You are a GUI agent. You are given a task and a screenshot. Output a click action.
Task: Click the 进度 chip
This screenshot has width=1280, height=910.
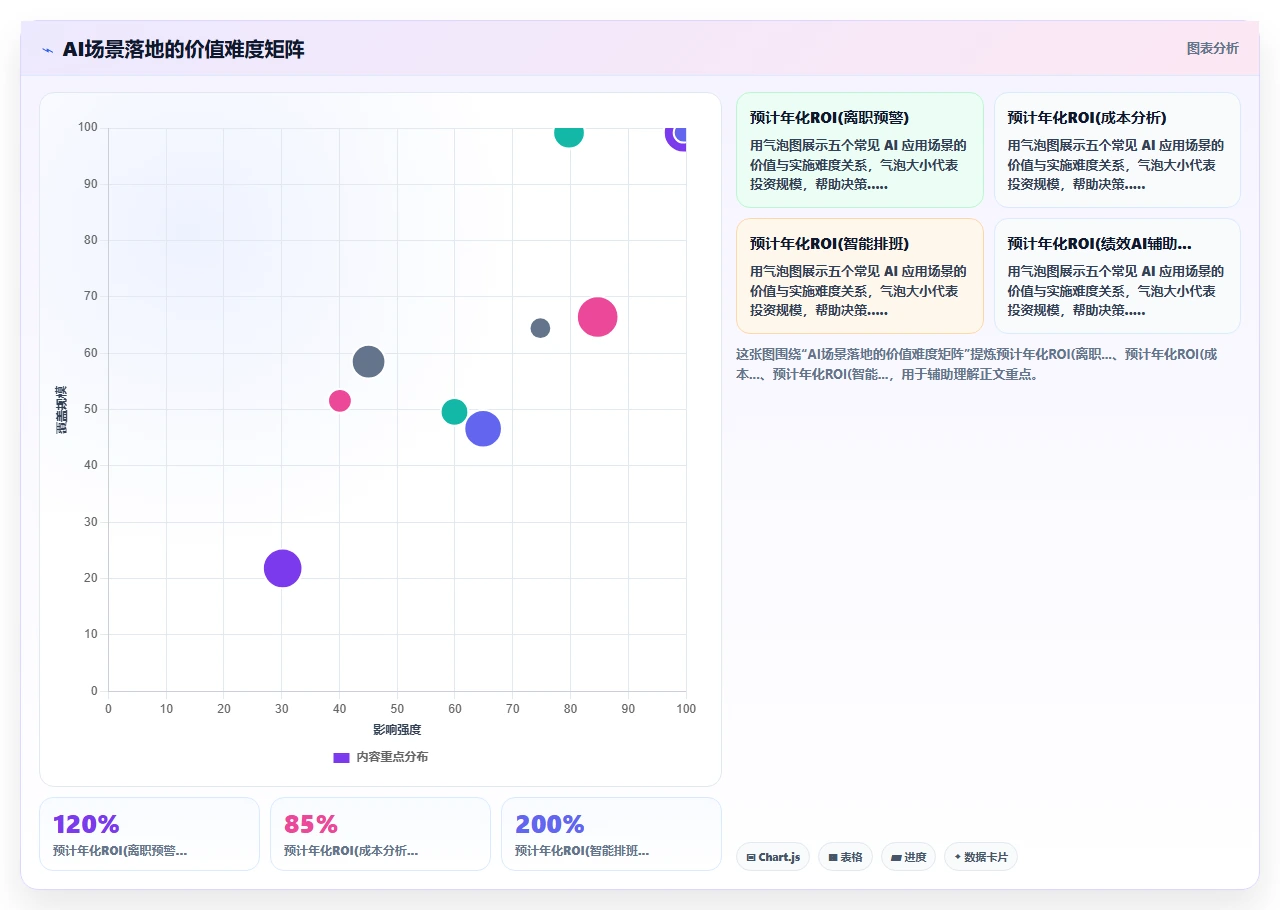point(908,857)
